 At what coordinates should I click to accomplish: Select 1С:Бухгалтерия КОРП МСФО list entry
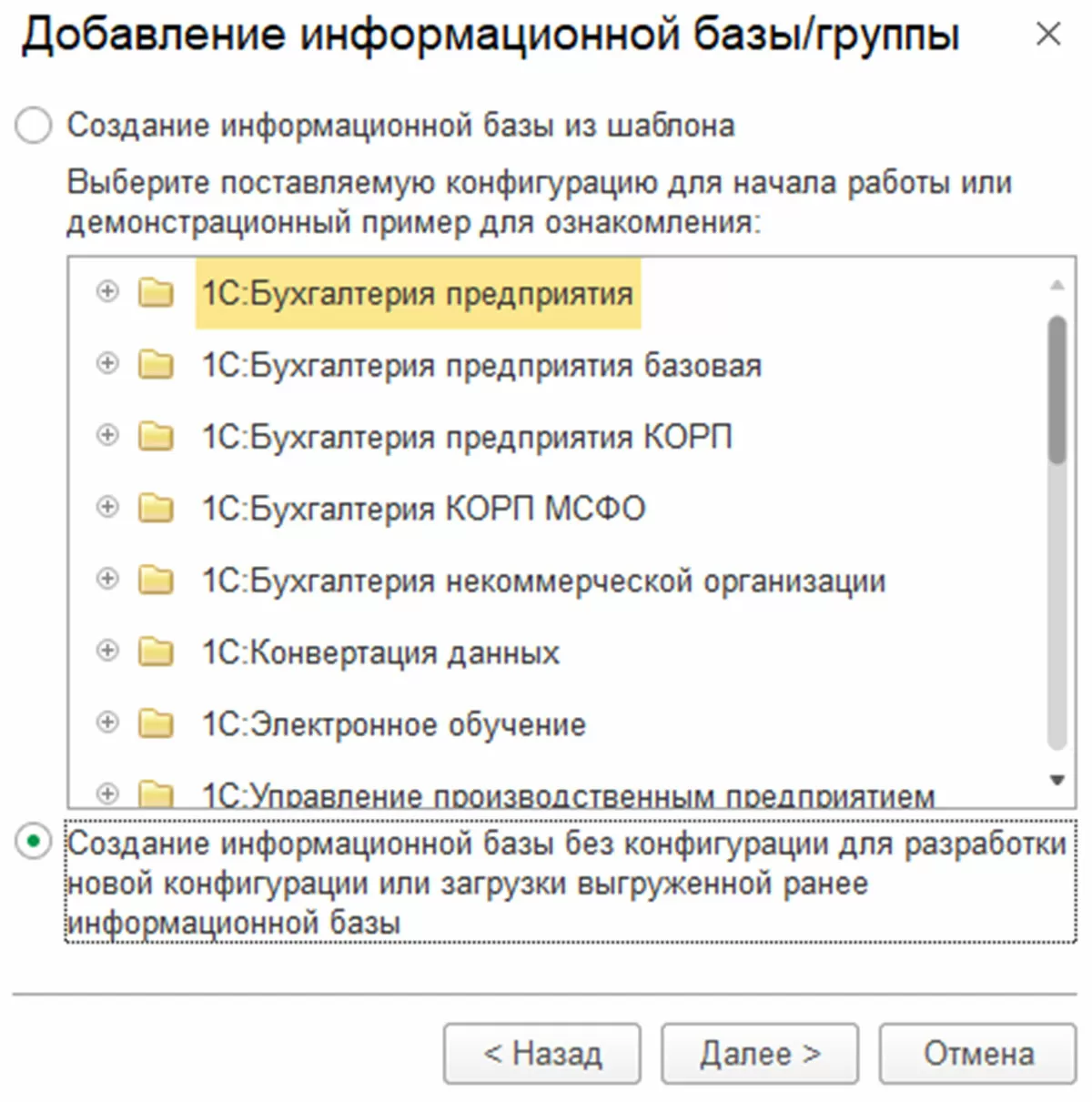click(423, 508)
